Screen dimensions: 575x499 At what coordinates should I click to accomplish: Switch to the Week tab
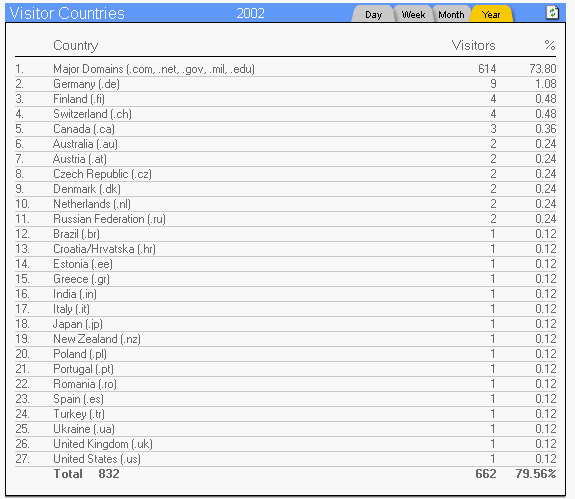(413, 15)
